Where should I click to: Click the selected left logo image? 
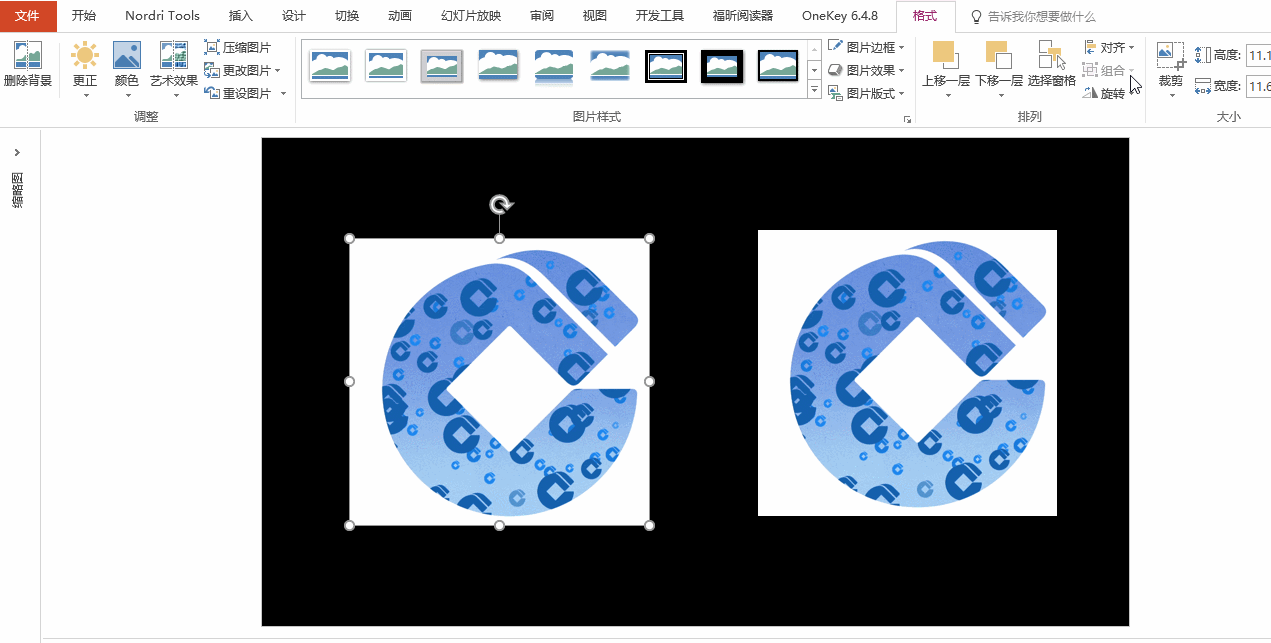[499, 382]
